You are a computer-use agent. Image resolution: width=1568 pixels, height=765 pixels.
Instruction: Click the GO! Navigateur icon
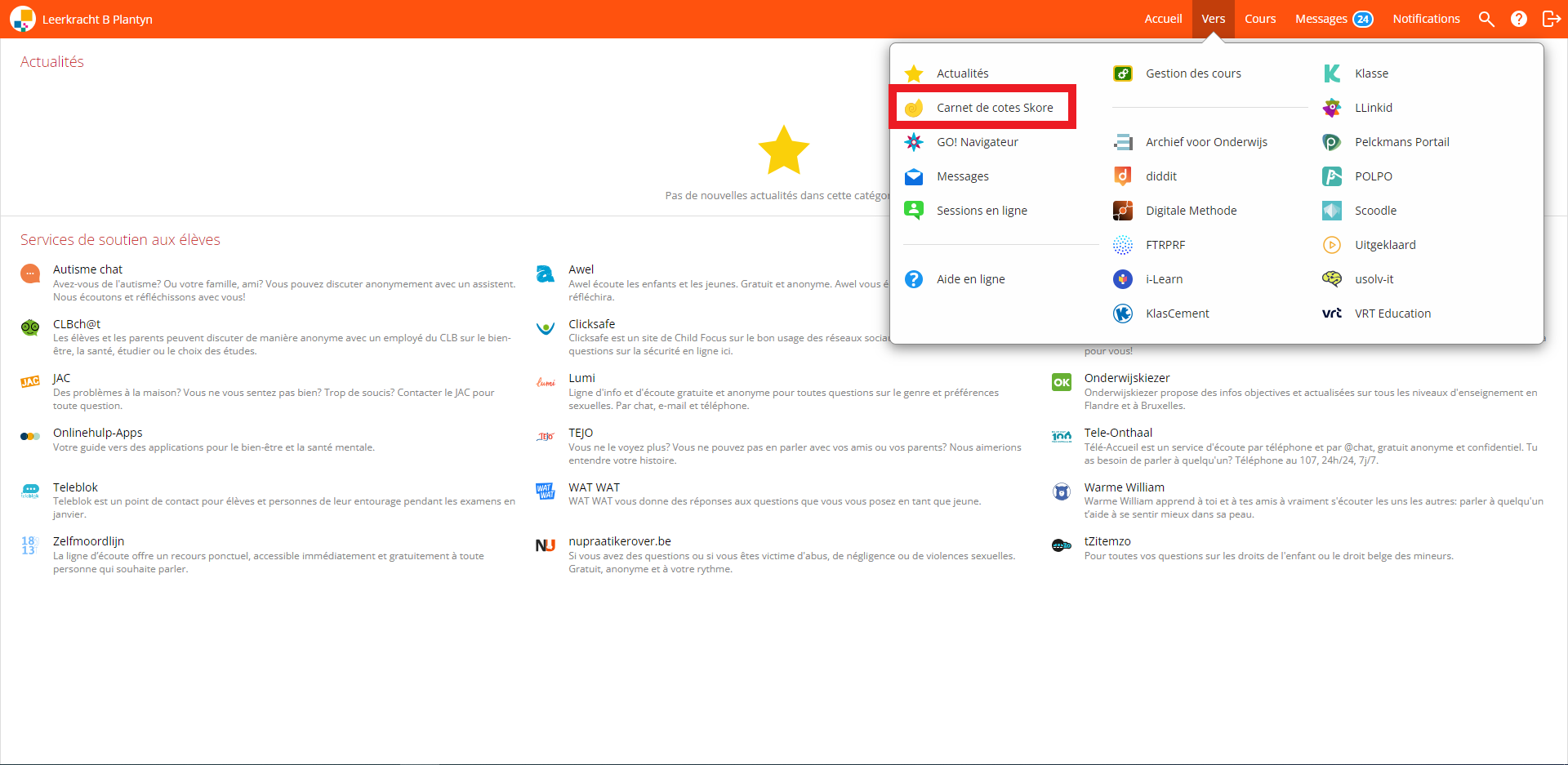(914, 142)
